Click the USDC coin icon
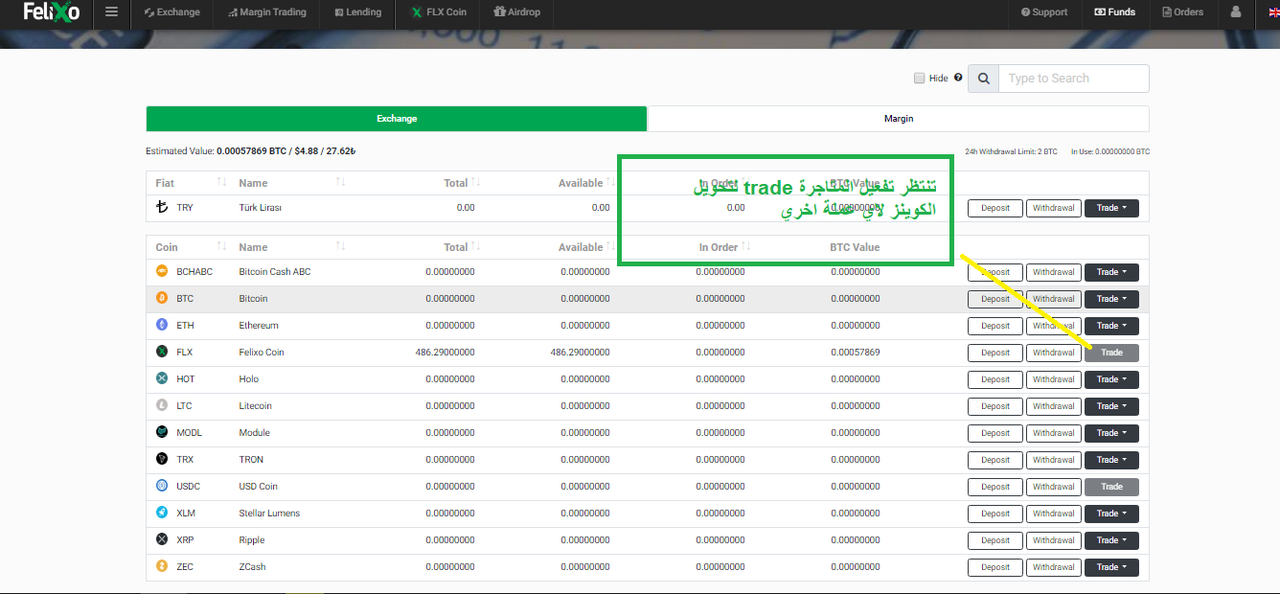 click(162, 486)
